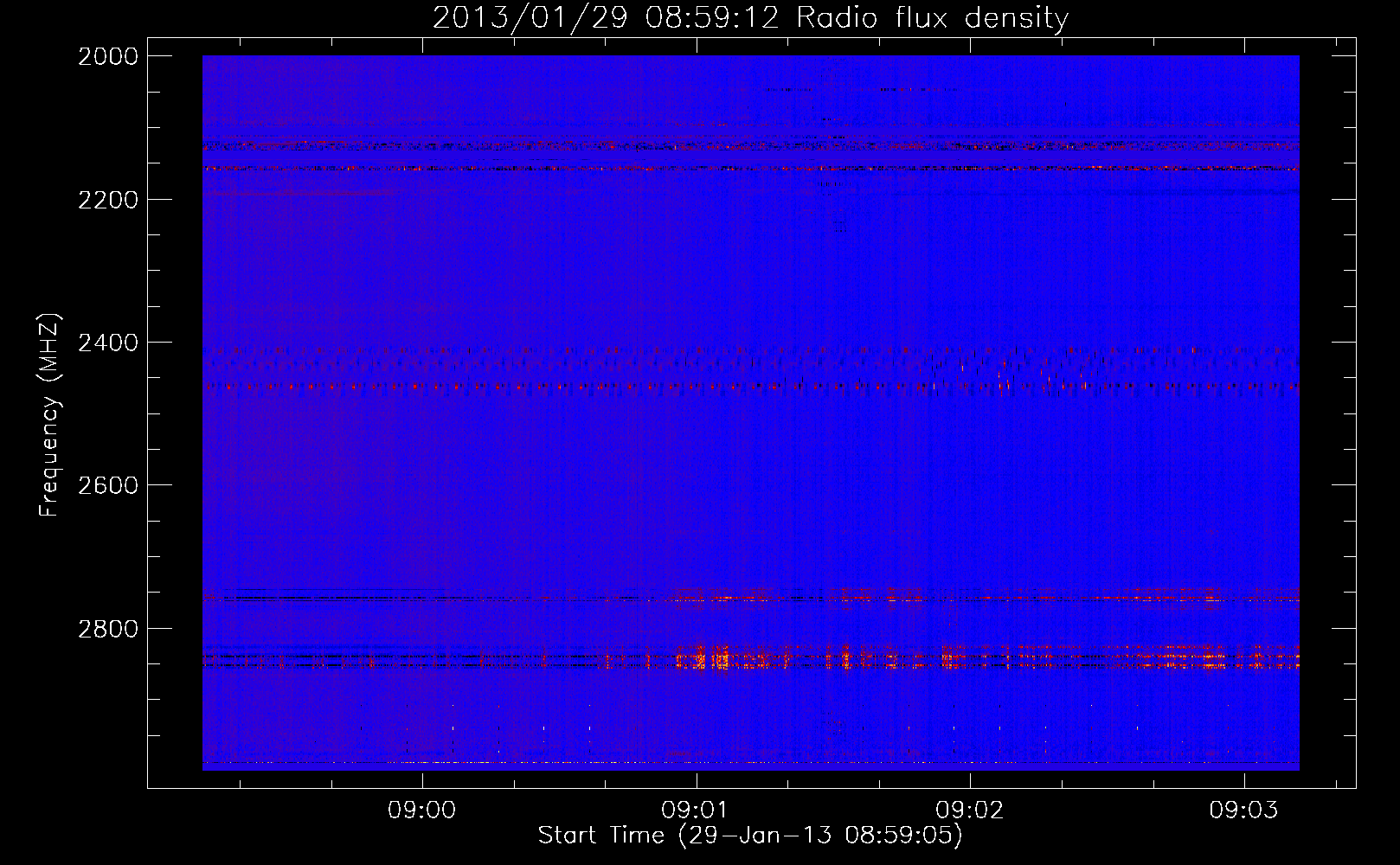The image size is (1400, 865).
Task: Click the 2000 frequency axis label
Action: click(x=108, y=56)
